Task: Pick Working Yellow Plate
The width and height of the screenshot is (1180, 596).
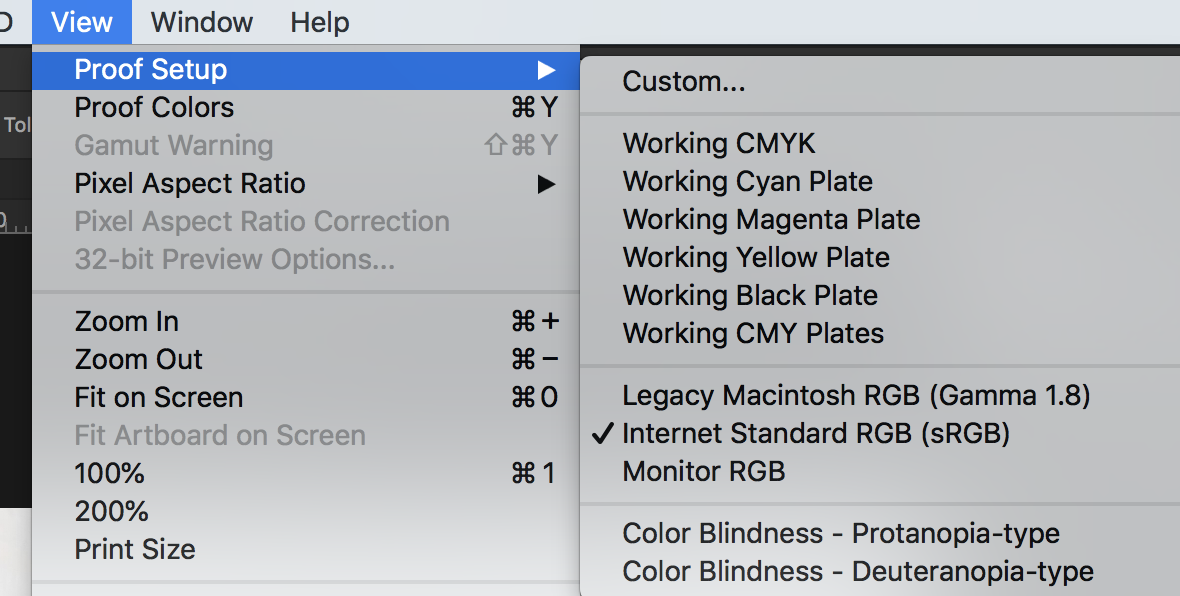Action: (755, 258)
